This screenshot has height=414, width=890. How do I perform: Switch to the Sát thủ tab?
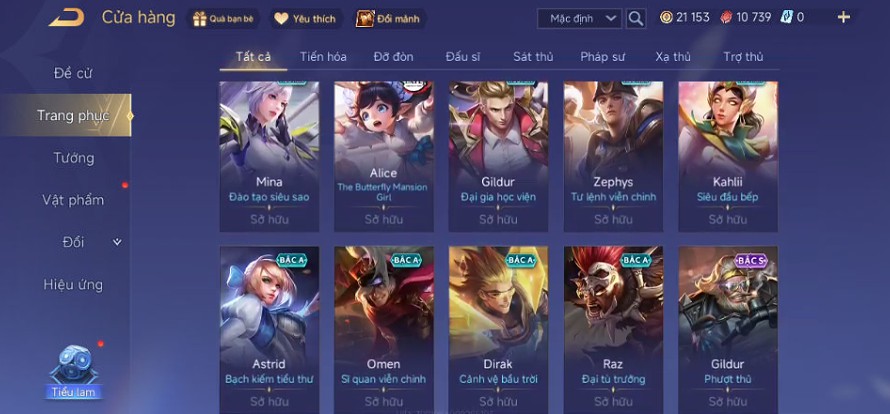(x=533, y=57)
